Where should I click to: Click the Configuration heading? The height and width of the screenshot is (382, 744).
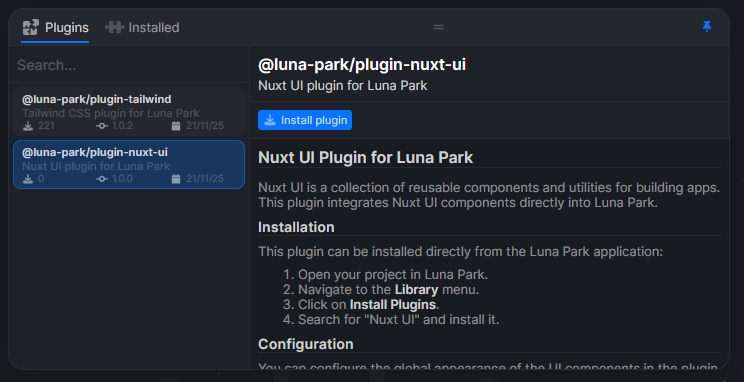point(306,344)
